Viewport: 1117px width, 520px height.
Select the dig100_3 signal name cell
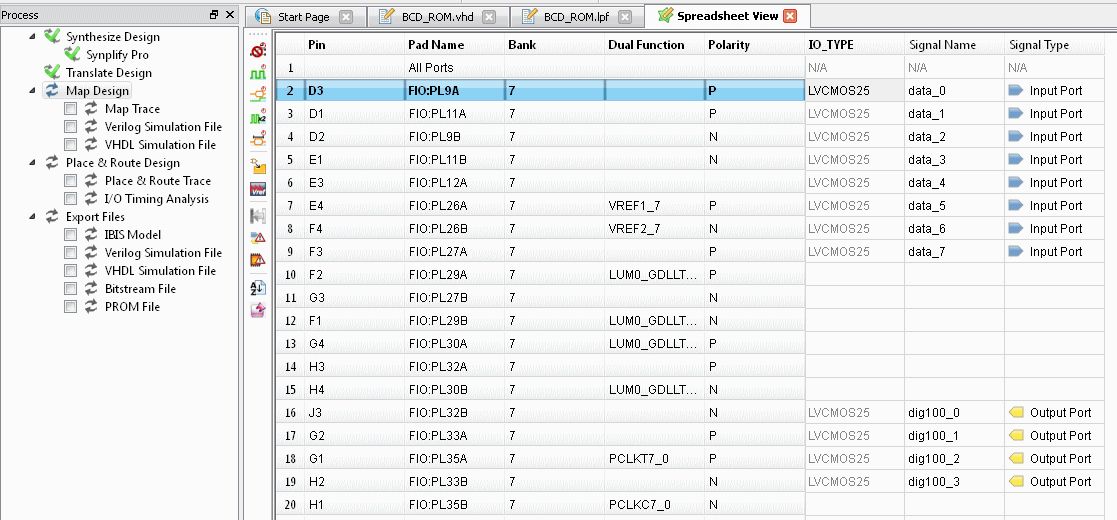click(x=955, y=482)
